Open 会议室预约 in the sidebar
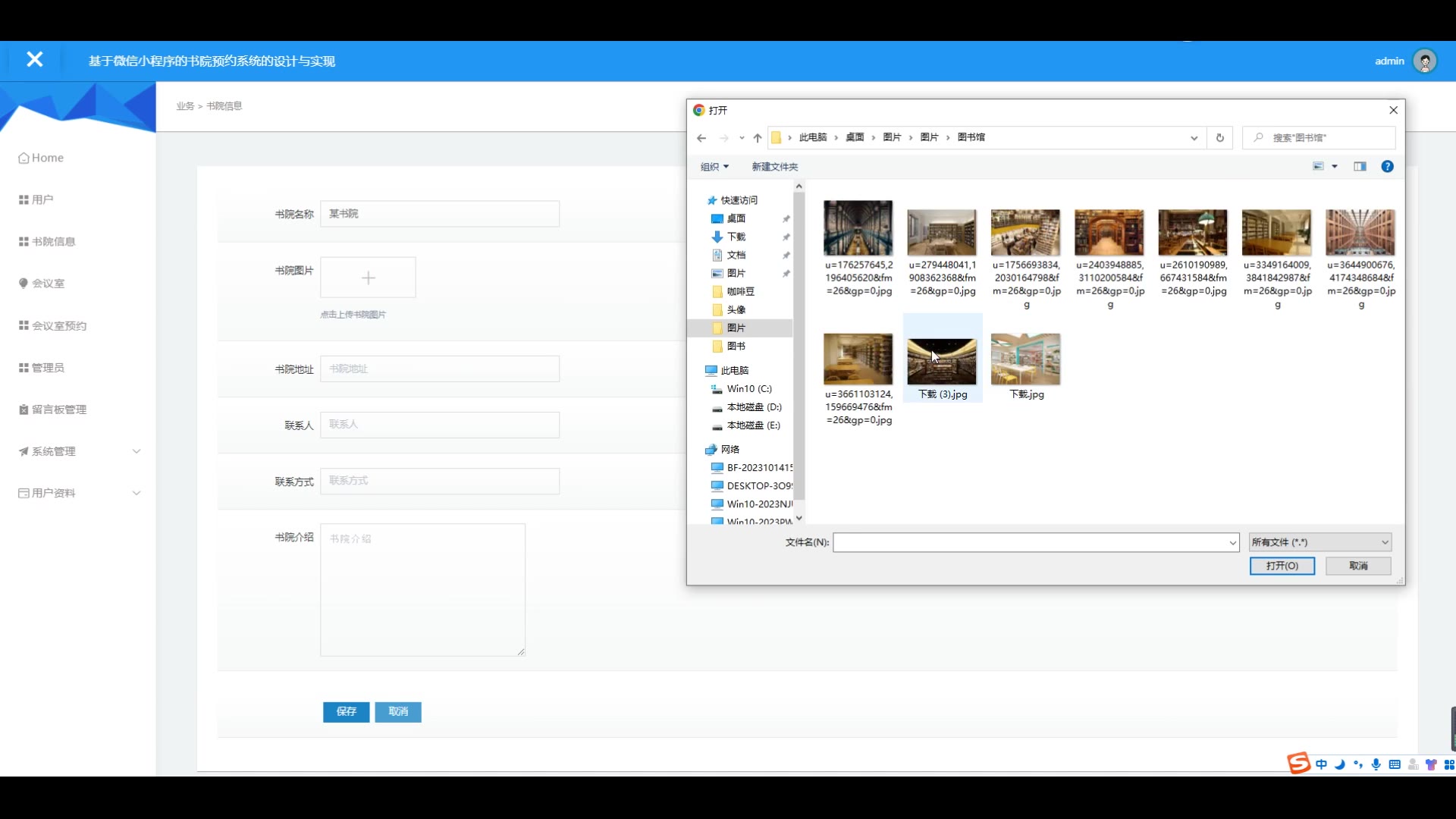This screenshot has height=819, width=1456. 58,326
